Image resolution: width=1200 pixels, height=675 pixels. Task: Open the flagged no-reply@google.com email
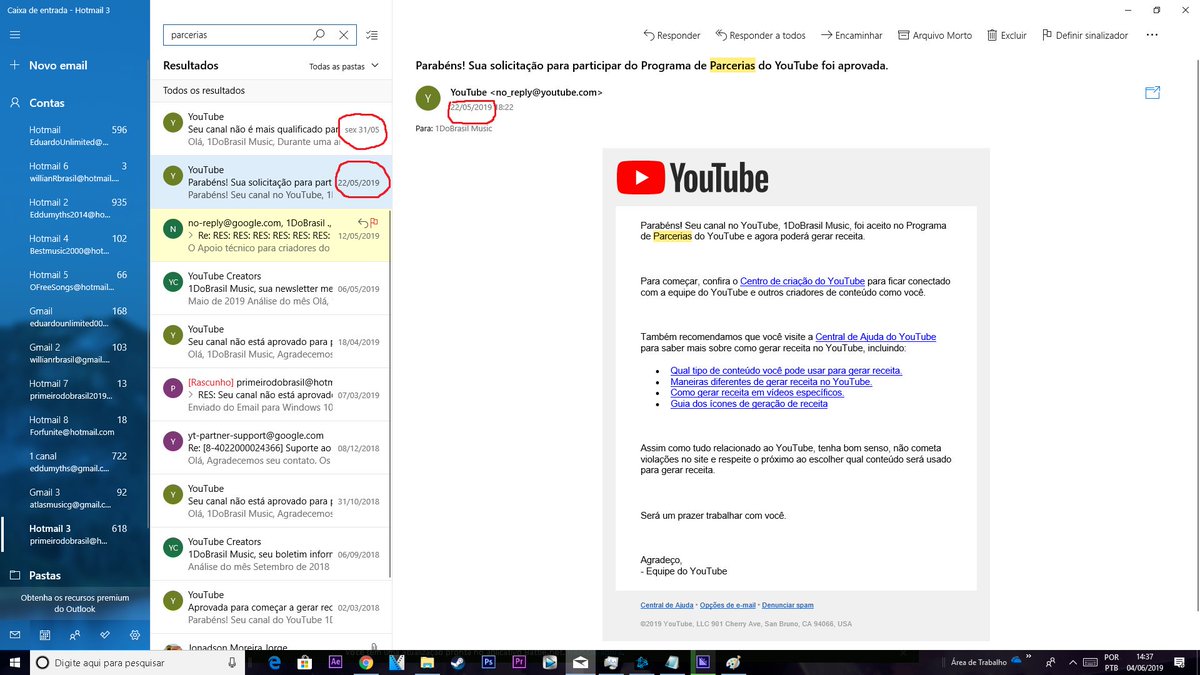coord(270,235)
